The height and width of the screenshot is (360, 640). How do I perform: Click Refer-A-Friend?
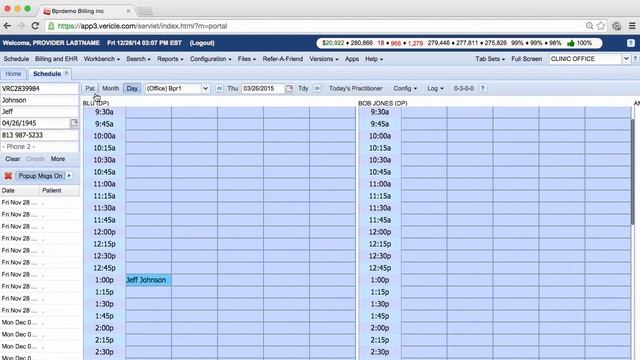[x=282, y=59]
